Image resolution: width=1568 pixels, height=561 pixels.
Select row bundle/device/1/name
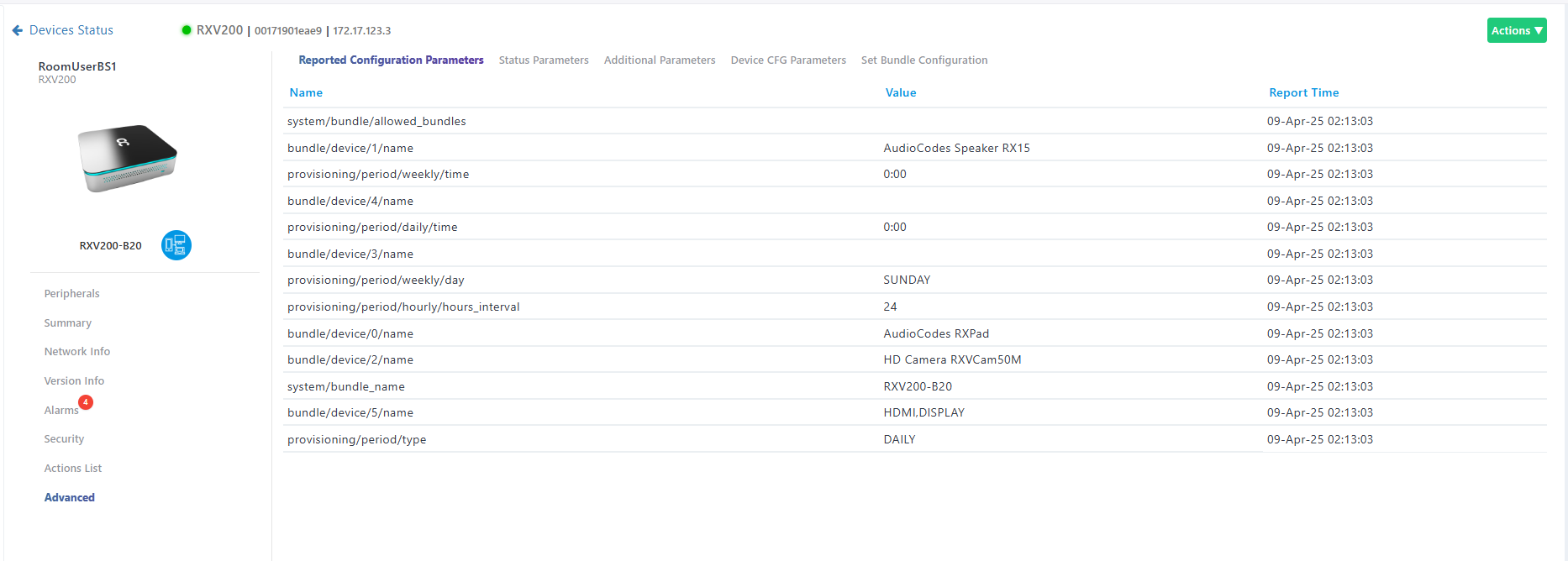coord(915,148)
